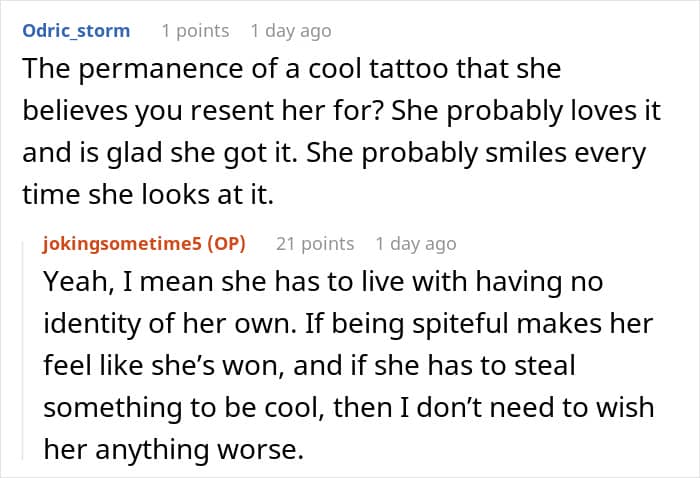Click the "1 day ago" timestamp on jokingsometime5's reply

coord(415,243)
